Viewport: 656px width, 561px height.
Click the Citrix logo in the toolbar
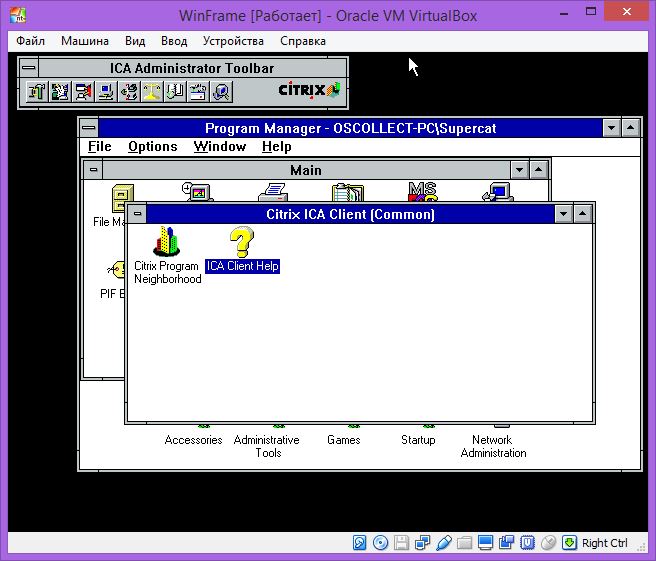[x=309, y=90]
